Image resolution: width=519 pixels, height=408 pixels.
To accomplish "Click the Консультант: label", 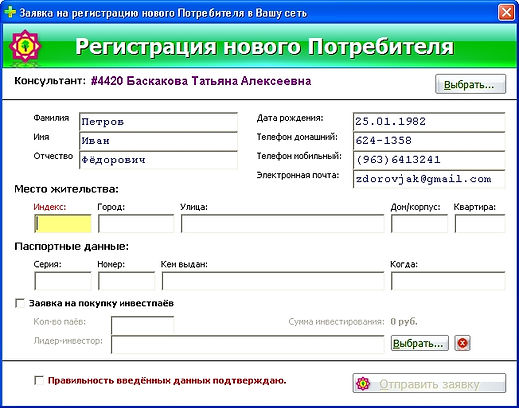I will click(50, 81).
